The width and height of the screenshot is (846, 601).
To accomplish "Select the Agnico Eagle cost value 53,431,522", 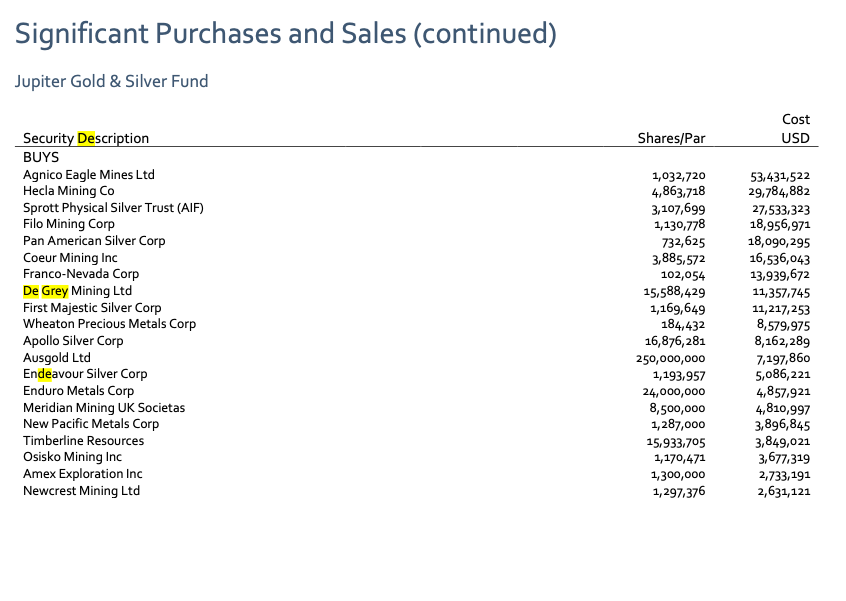I will pos(780,176).
